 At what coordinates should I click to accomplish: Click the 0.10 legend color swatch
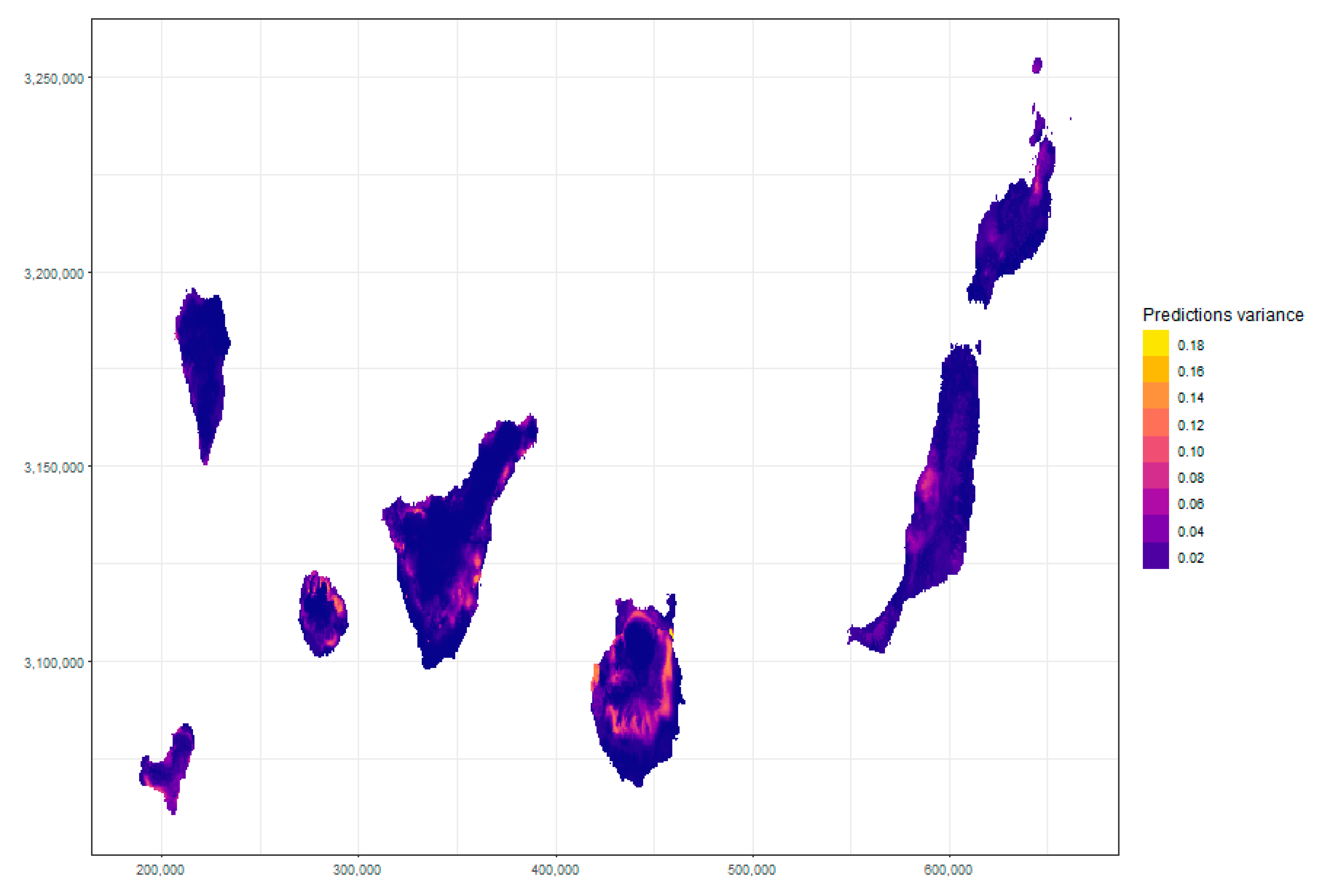coord(1155,450)
